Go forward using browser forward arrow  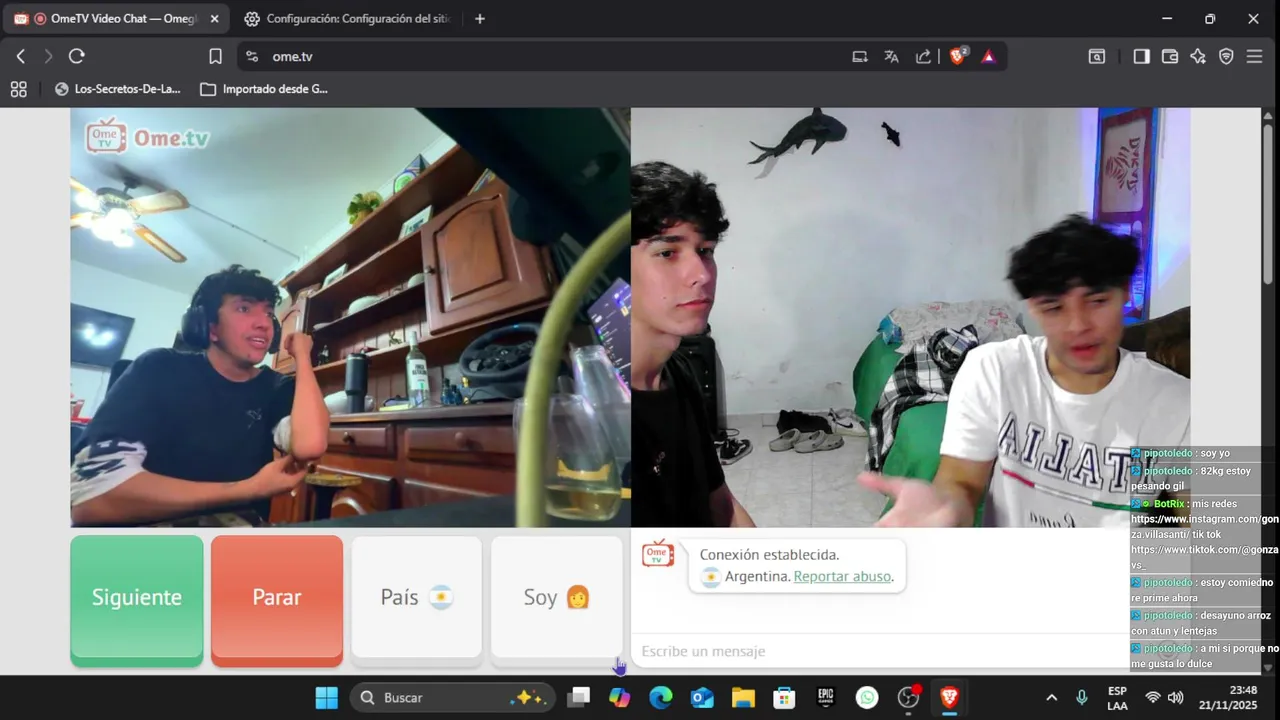click(48, 57)
